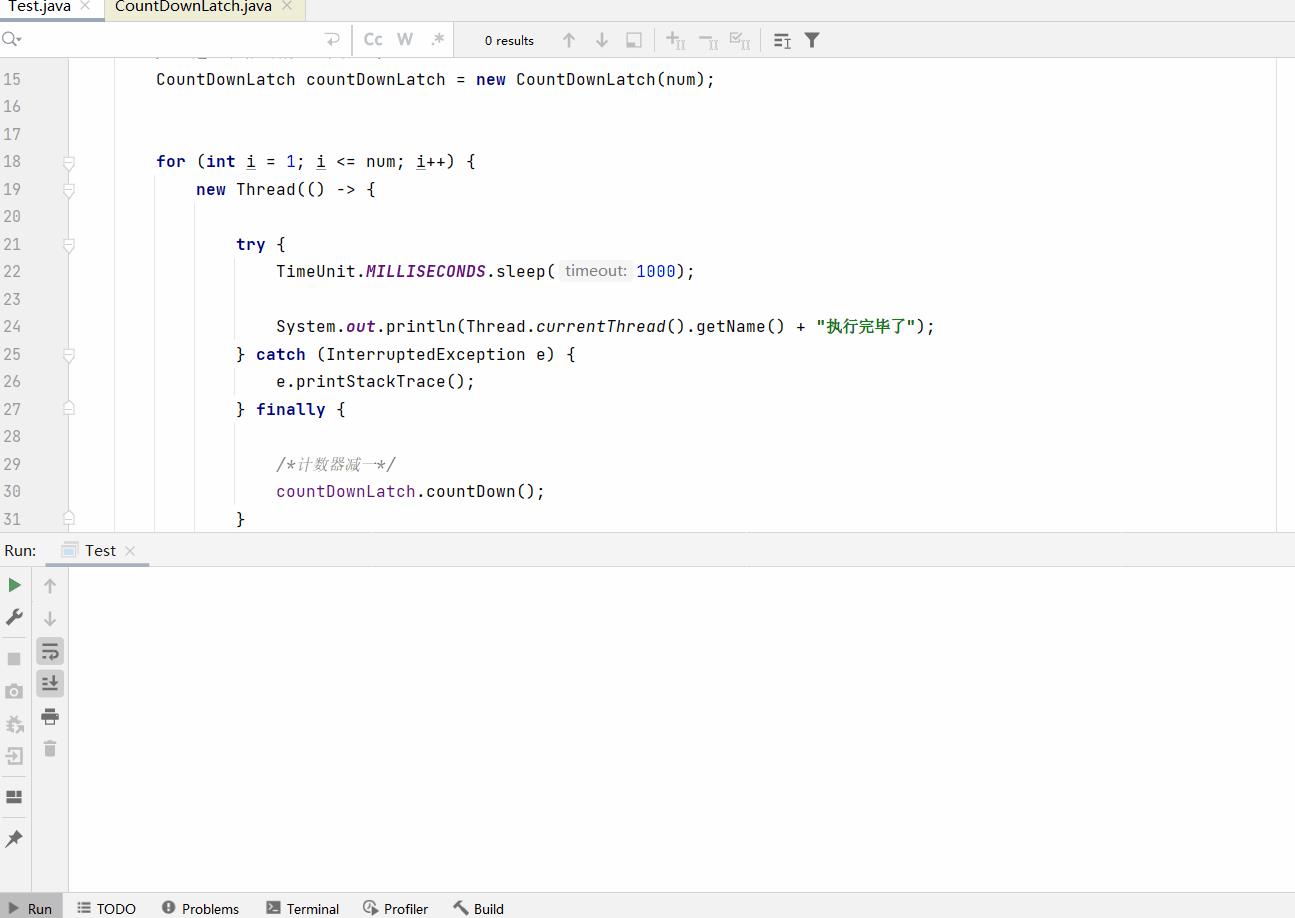
Task: Stop the running process square icon
Action: [14, 659]
